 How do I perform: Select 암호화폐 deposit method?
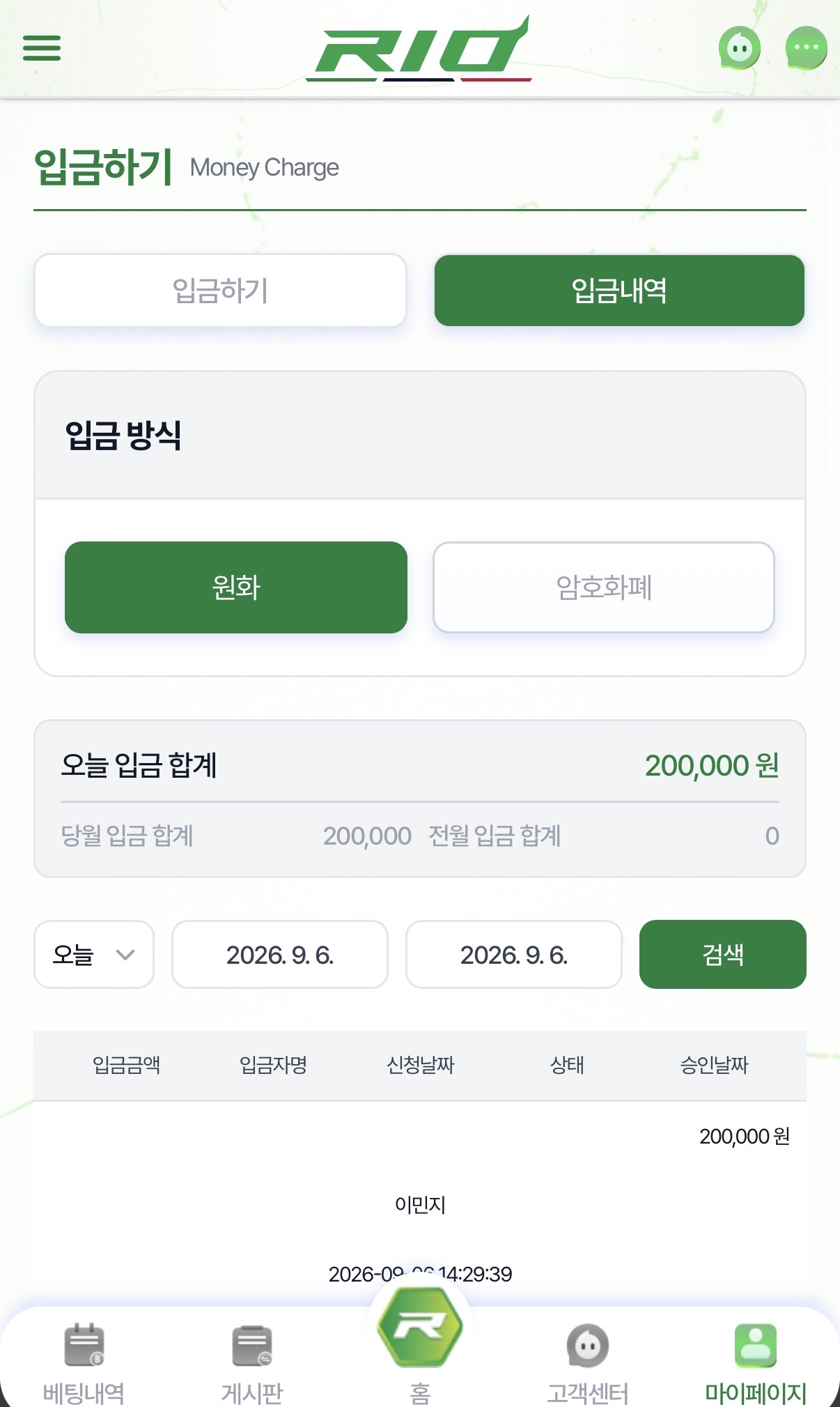pos(604,587)
